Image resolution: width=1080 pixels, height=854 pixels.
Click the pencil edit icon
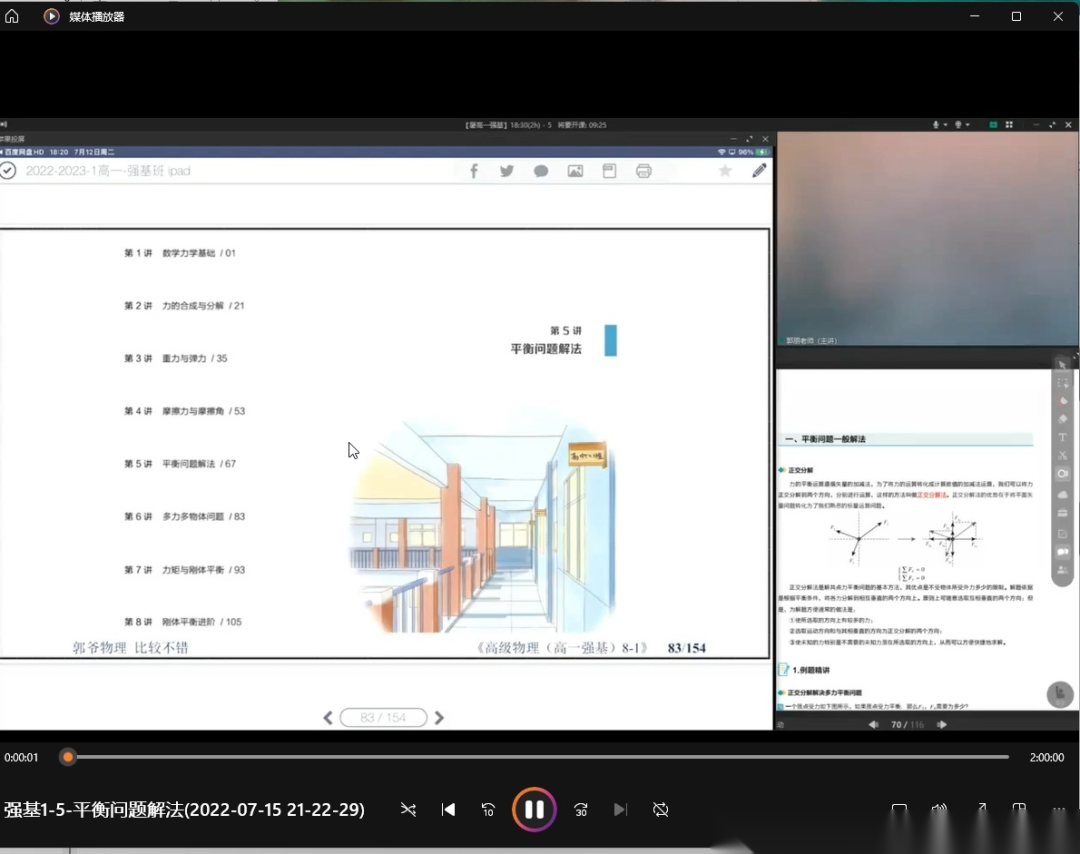pyautogui.click(x=760, y=171)
